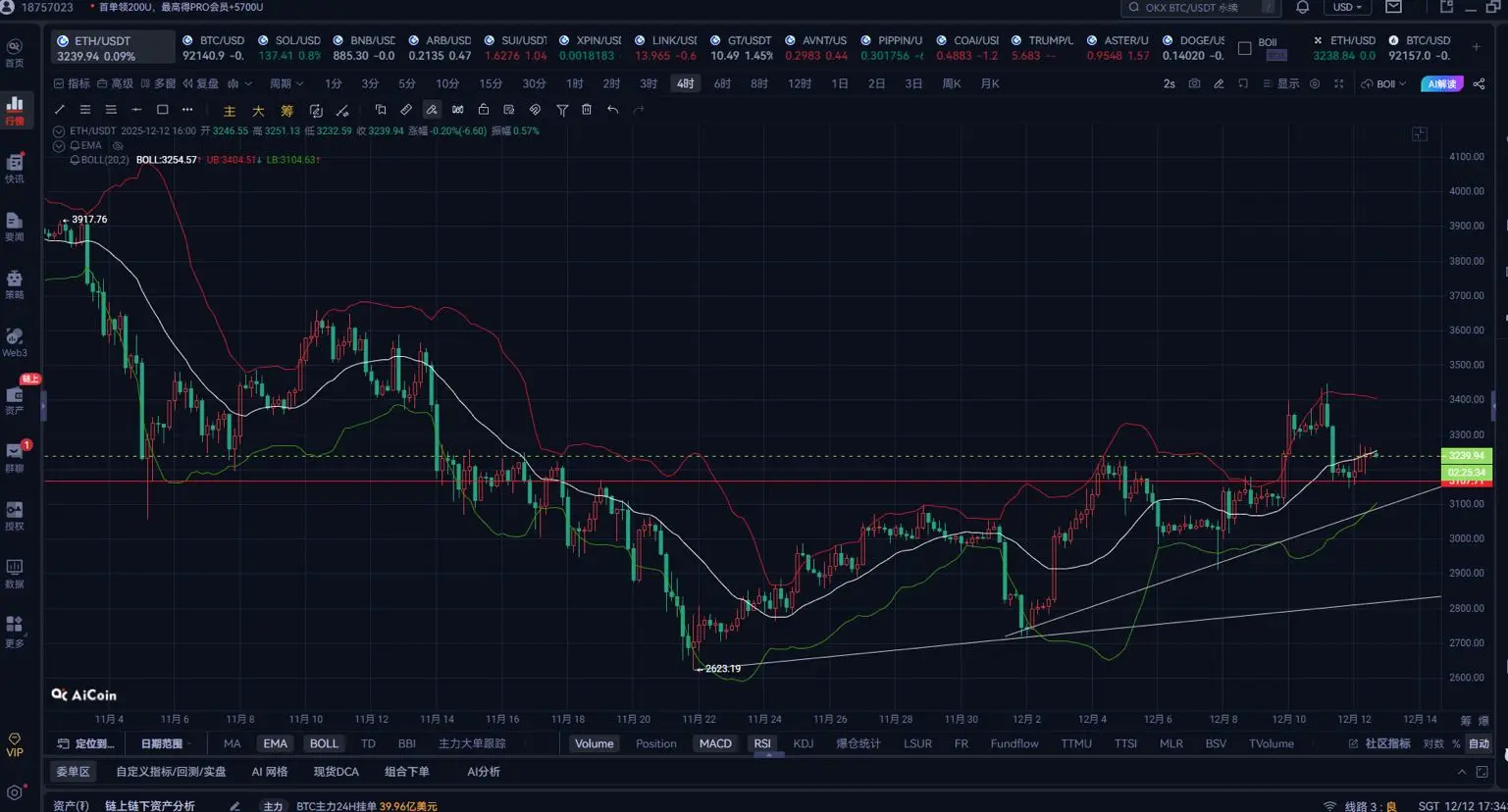
Task: Select the trend line drawing tool
Action: click(x=60, y=110)
